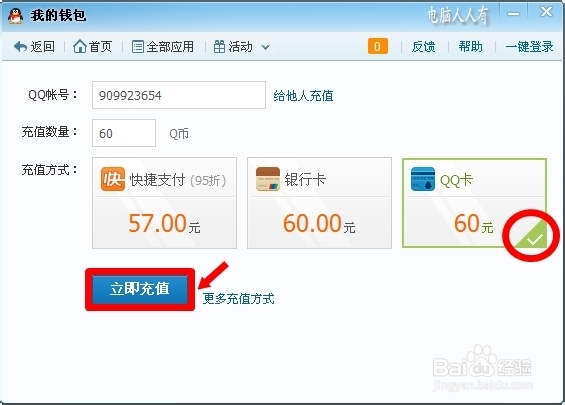Click 给他人充值 recharge for others link
Viewport: 565px width, 405px height.
(x=303, y=96)
